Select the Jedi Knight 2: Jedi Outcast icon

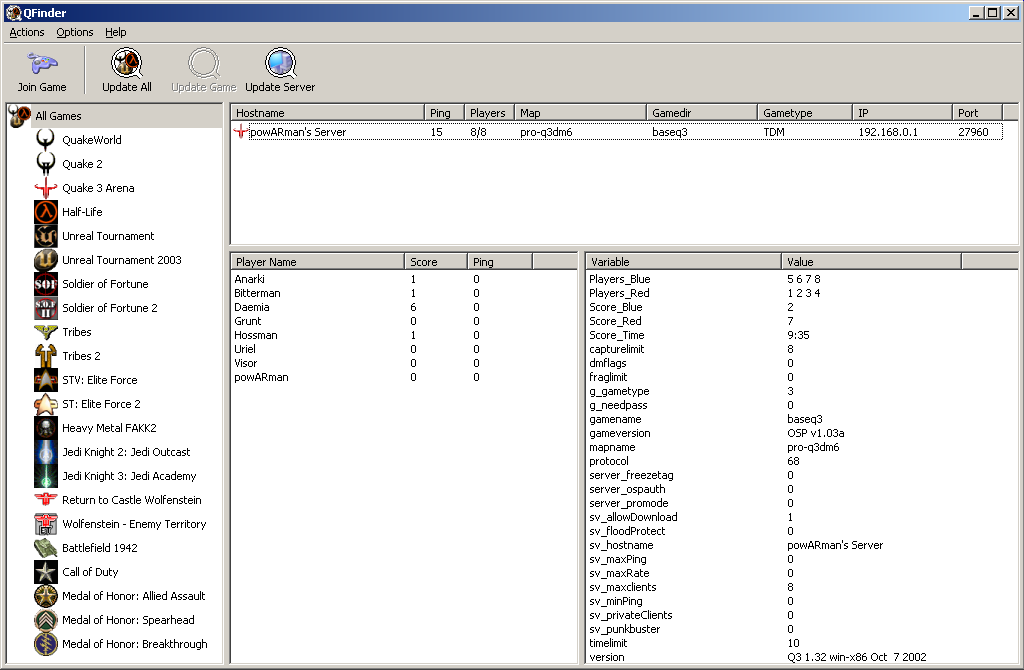[46, 452]
